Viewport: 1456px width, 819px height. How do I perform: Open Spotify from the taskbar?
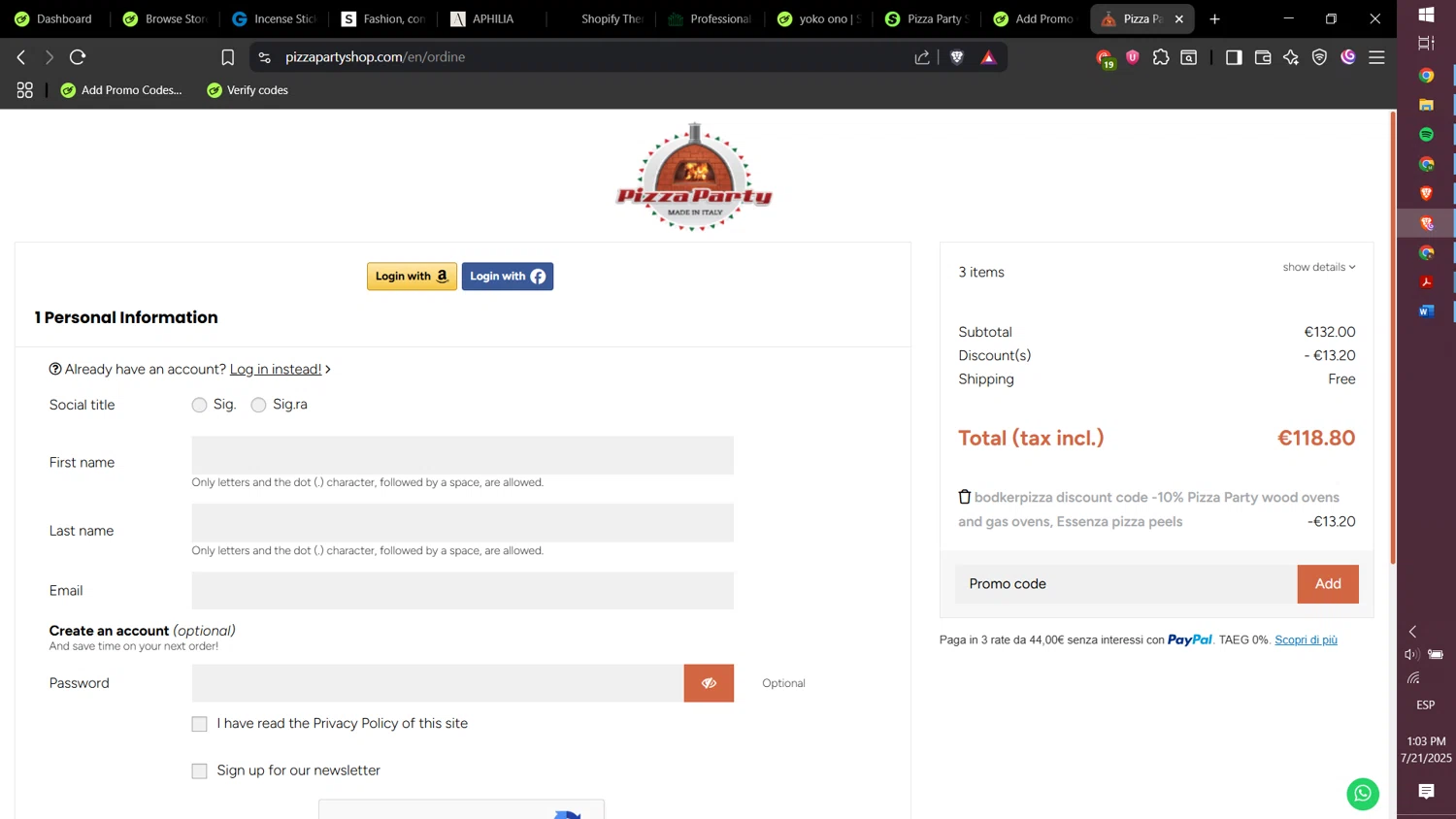coord(1426,134)
